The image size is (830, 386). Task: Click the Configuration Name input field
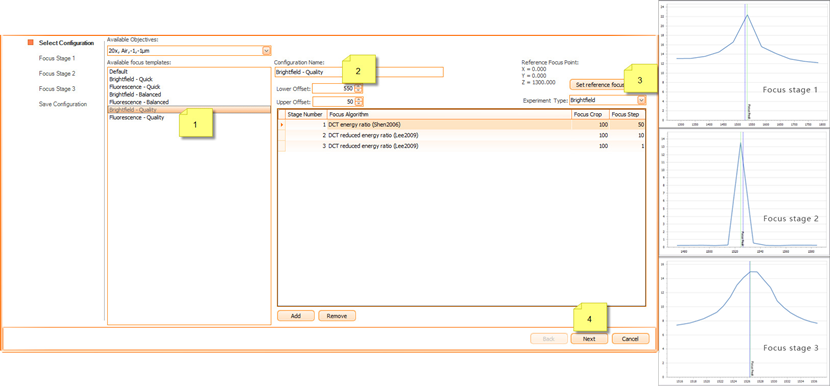pyautogui.click(x=358, y=72)
